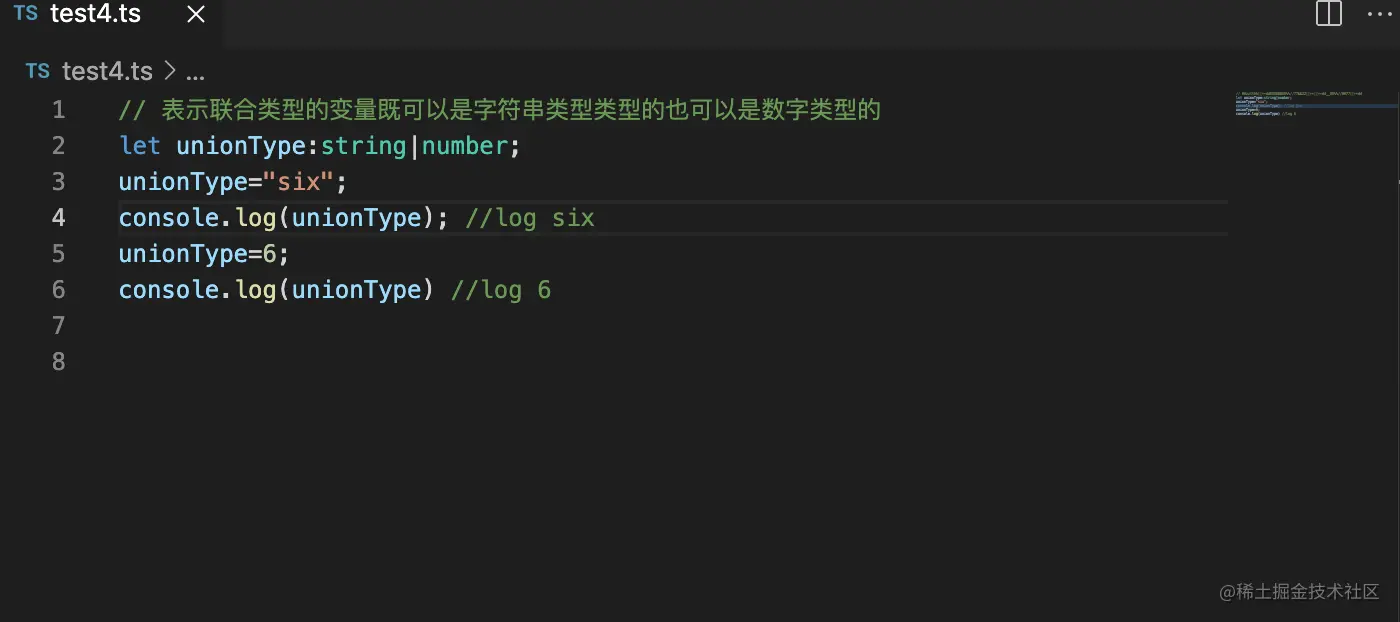
Task: Click the //log six comment
Action: coord(530,218)
